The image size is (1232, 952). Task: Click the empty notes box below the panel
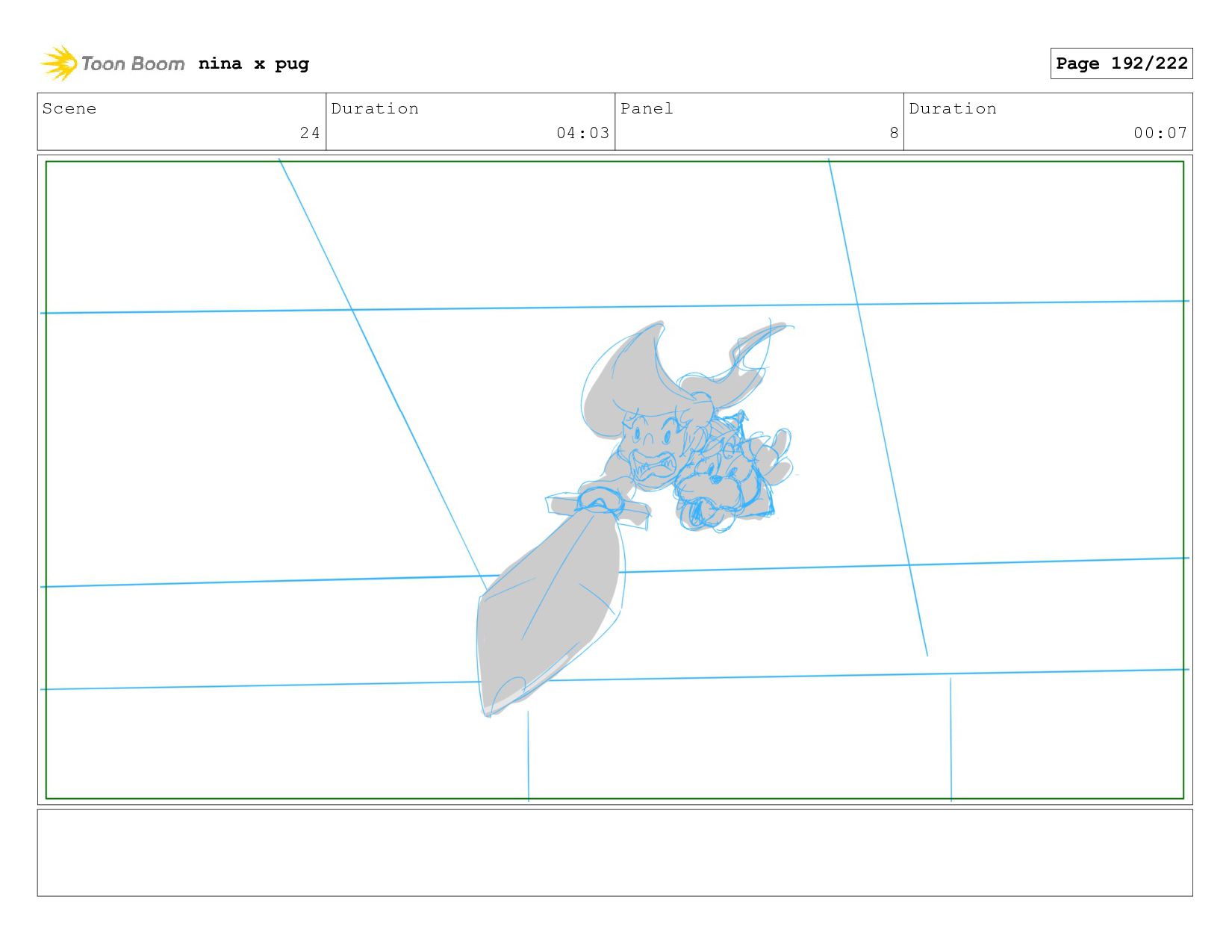tap(615, 853)
